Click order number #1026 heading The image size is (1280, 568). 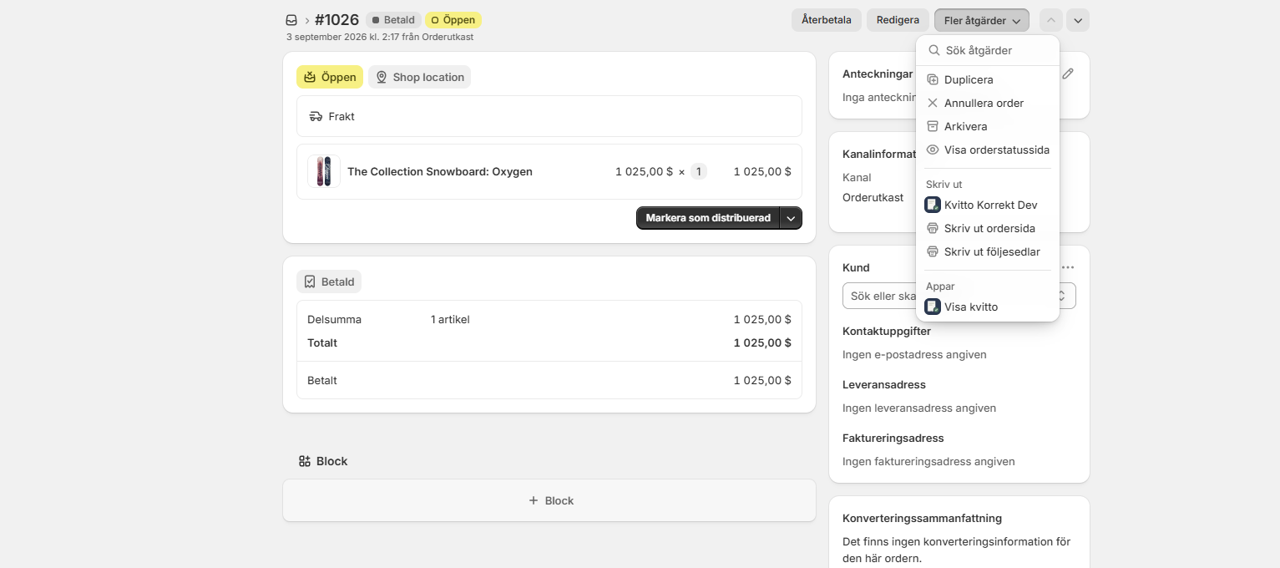coord(337,20)
